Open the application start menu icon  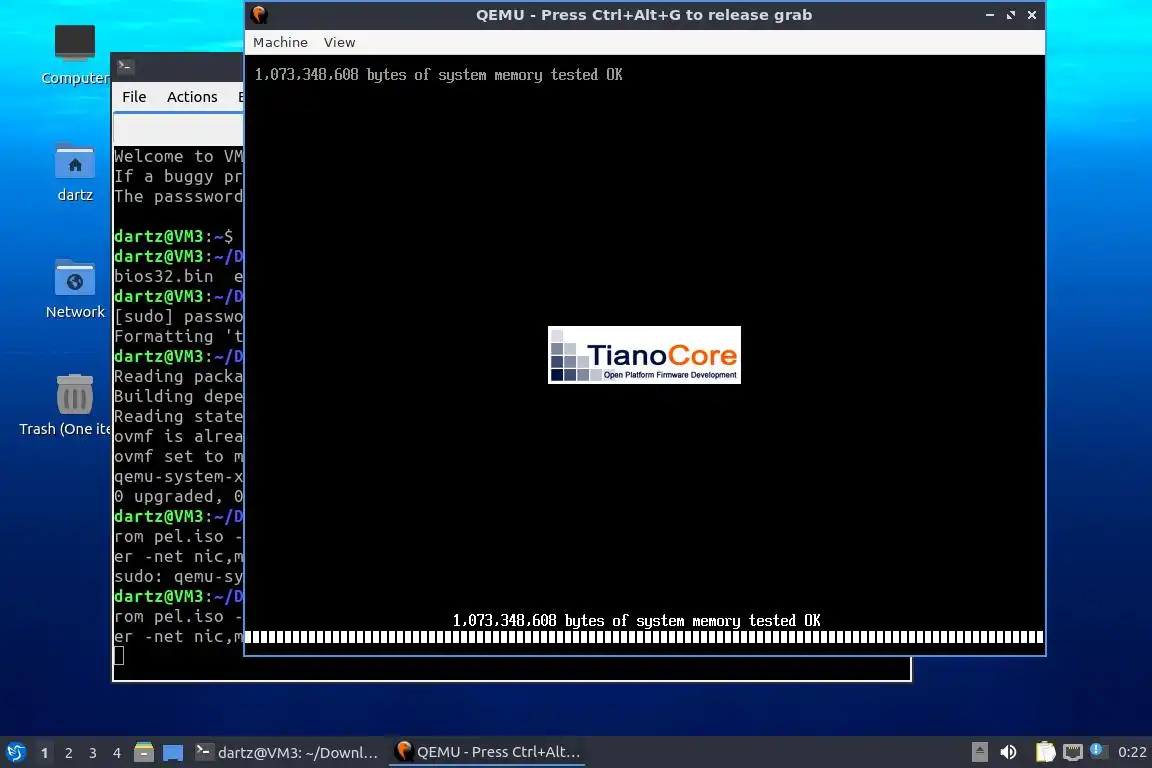click(x=15, y=753)
